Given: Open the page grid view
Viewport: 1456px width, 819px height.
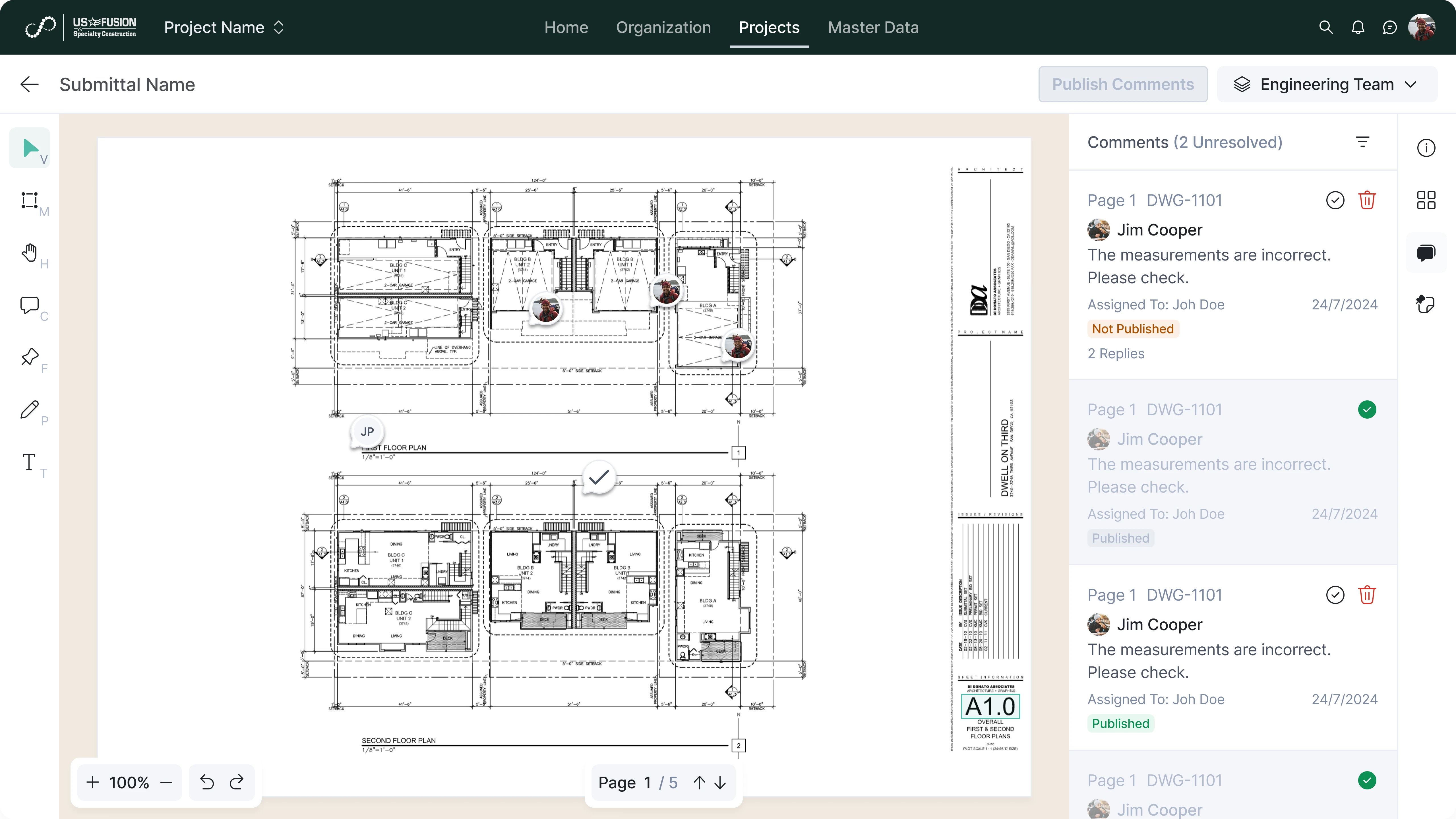Looking at the screenshot, I should (x=1427, y=200).
